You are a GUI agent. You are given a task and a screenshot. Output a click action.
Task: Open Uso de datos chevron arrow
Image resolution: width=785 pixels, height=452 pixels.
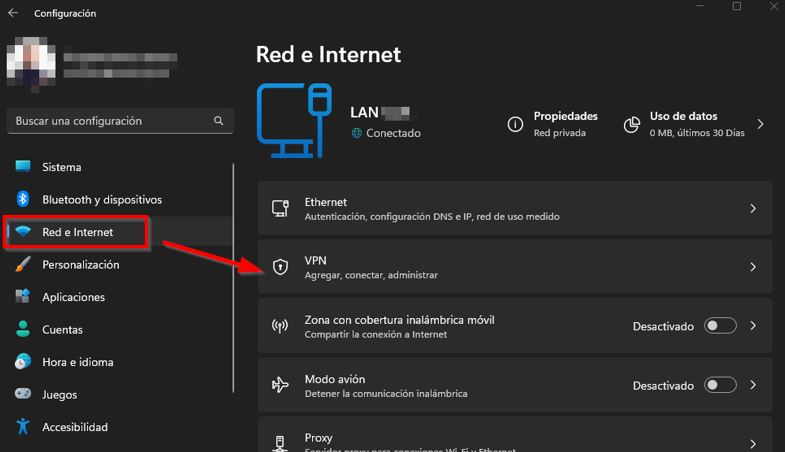pyautogui.click(x=760, y=124)
